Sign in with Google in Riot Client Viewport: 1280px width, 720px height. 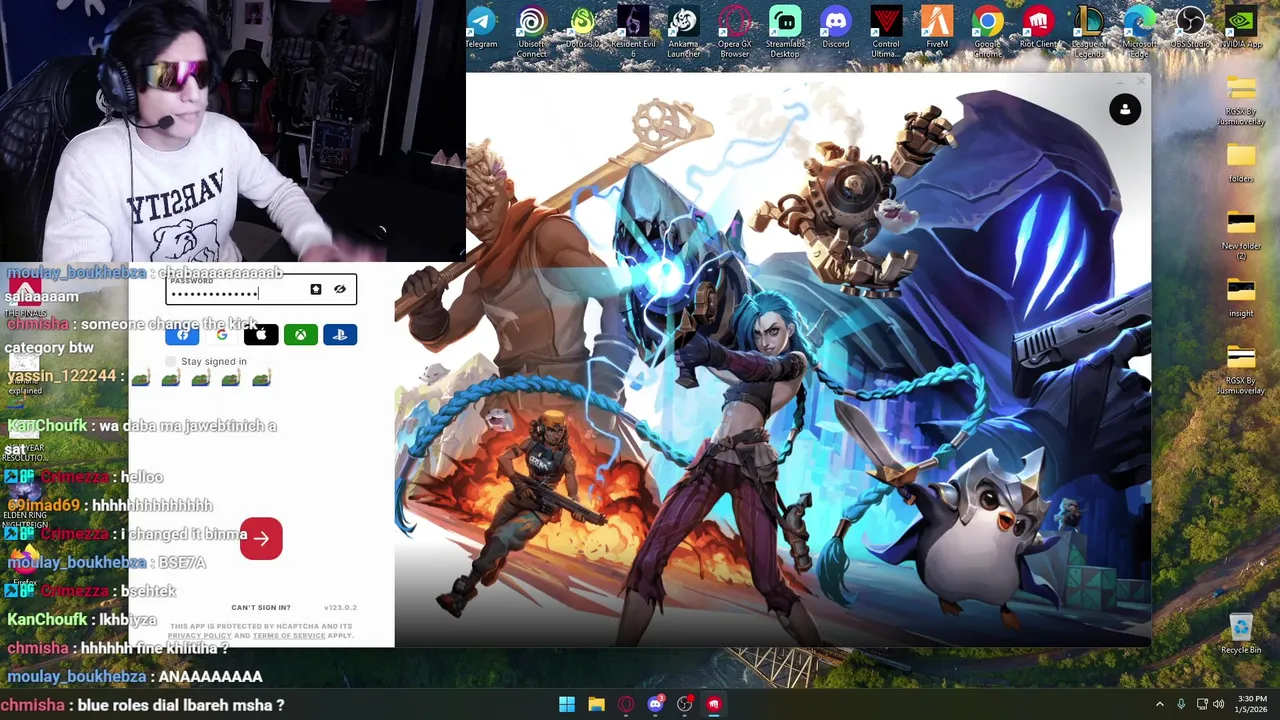[x=222, y=335]
